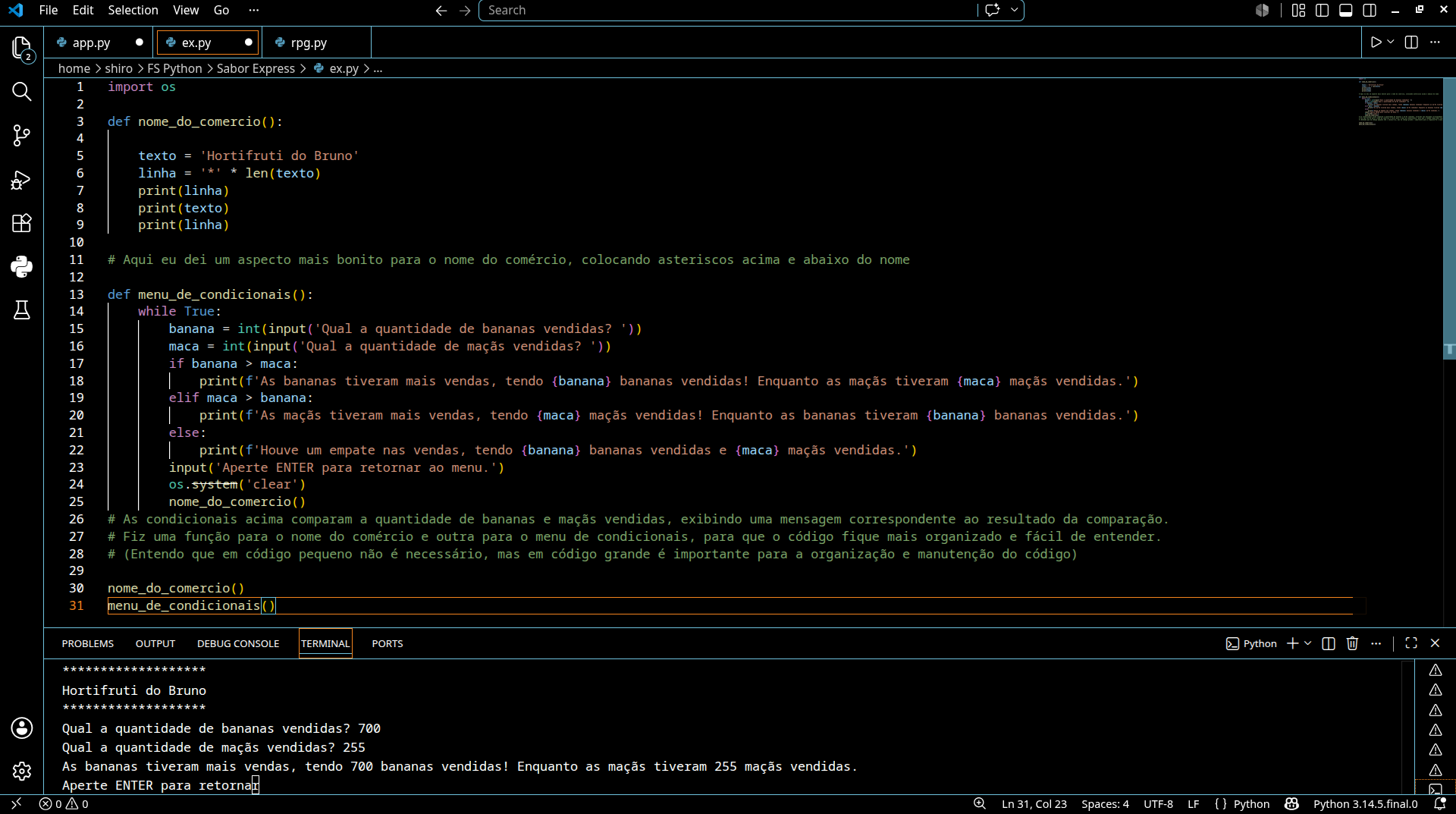This screenshot has width=1456, height=814.
Task: Switch to the app.py tab
Action: tap(91, 43)
